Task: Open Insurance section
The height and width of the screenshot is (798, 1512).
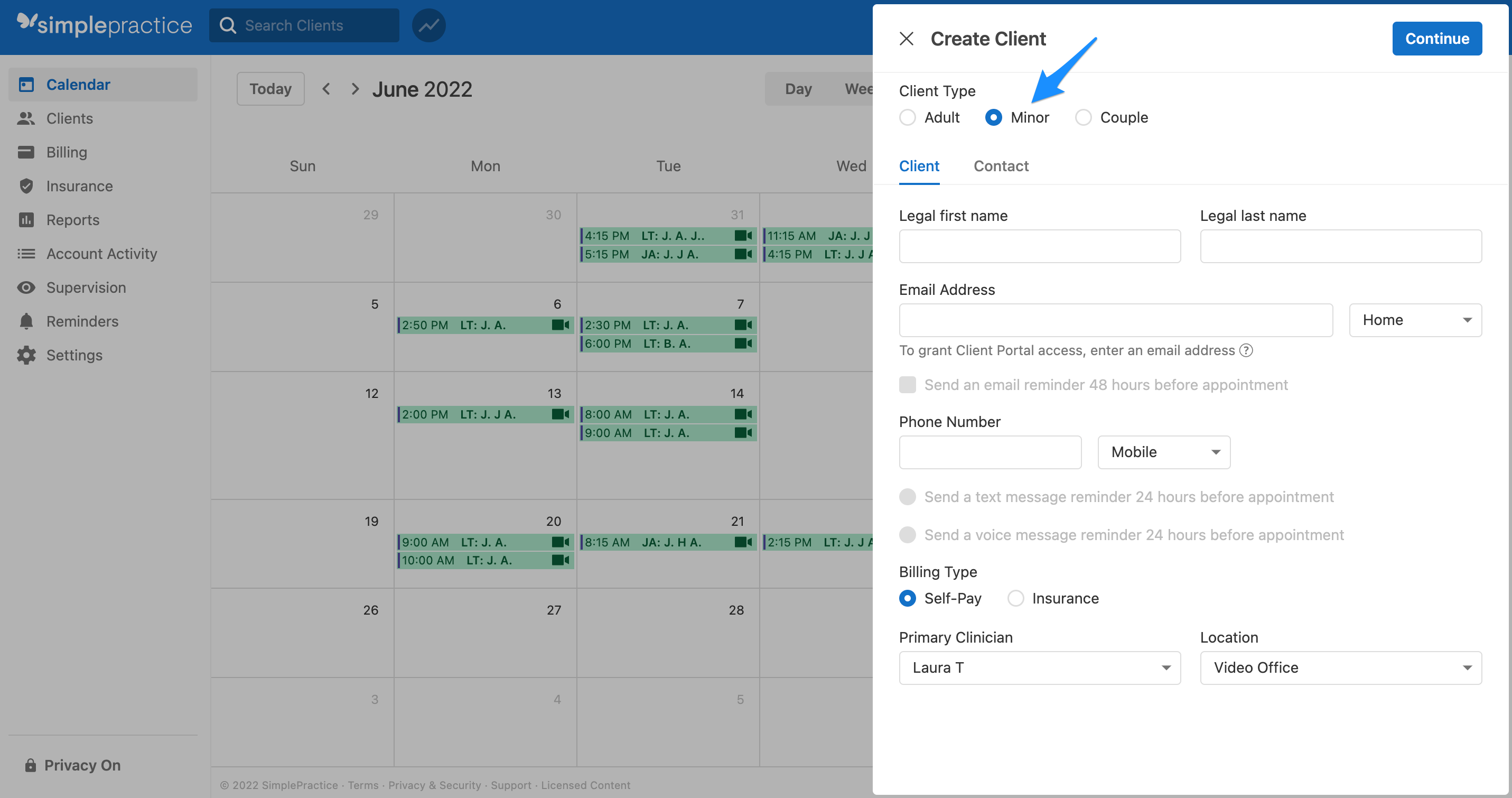Action: pos(79,185)
